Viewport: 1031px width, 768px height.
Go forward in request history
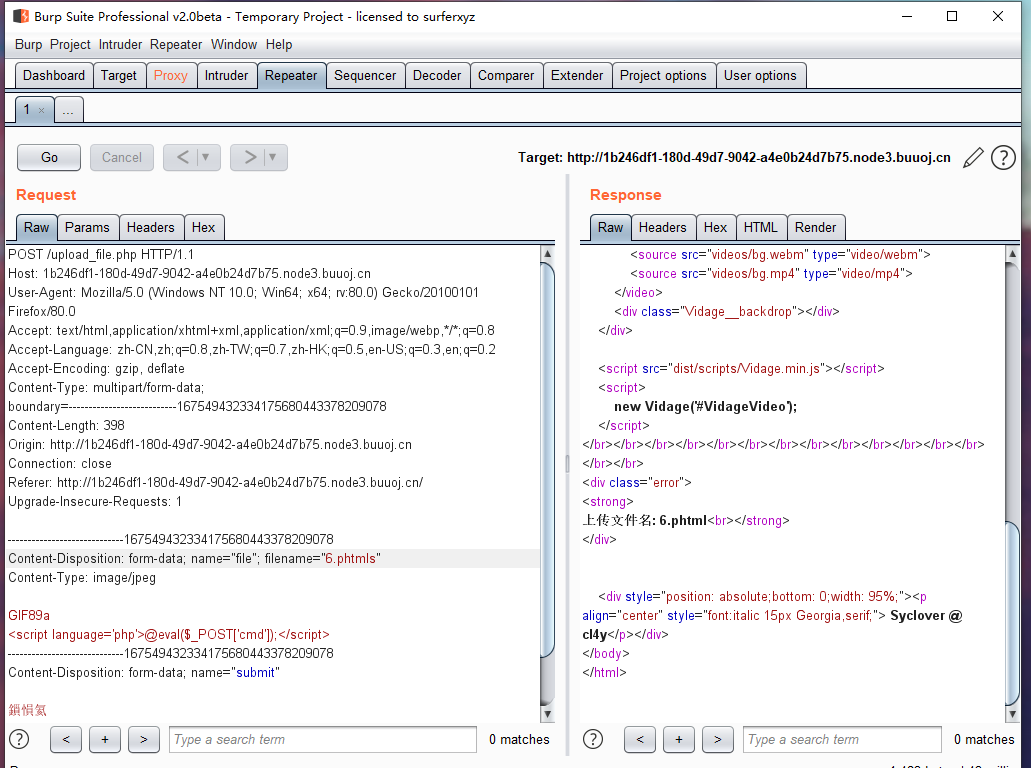pos(250,157)
